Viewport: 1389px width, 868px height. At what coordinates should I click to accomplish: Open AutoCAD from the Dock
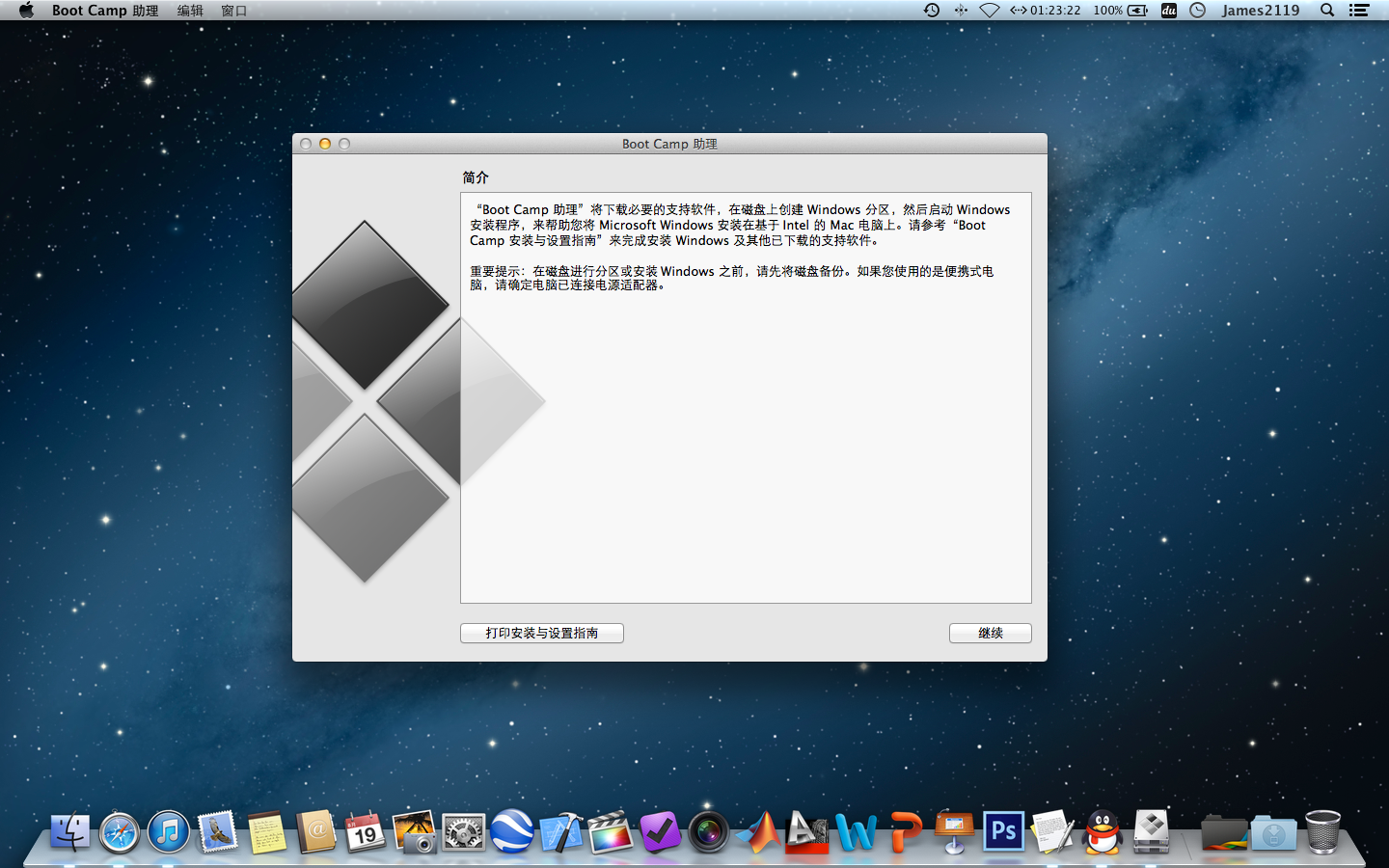coord(807,832)
